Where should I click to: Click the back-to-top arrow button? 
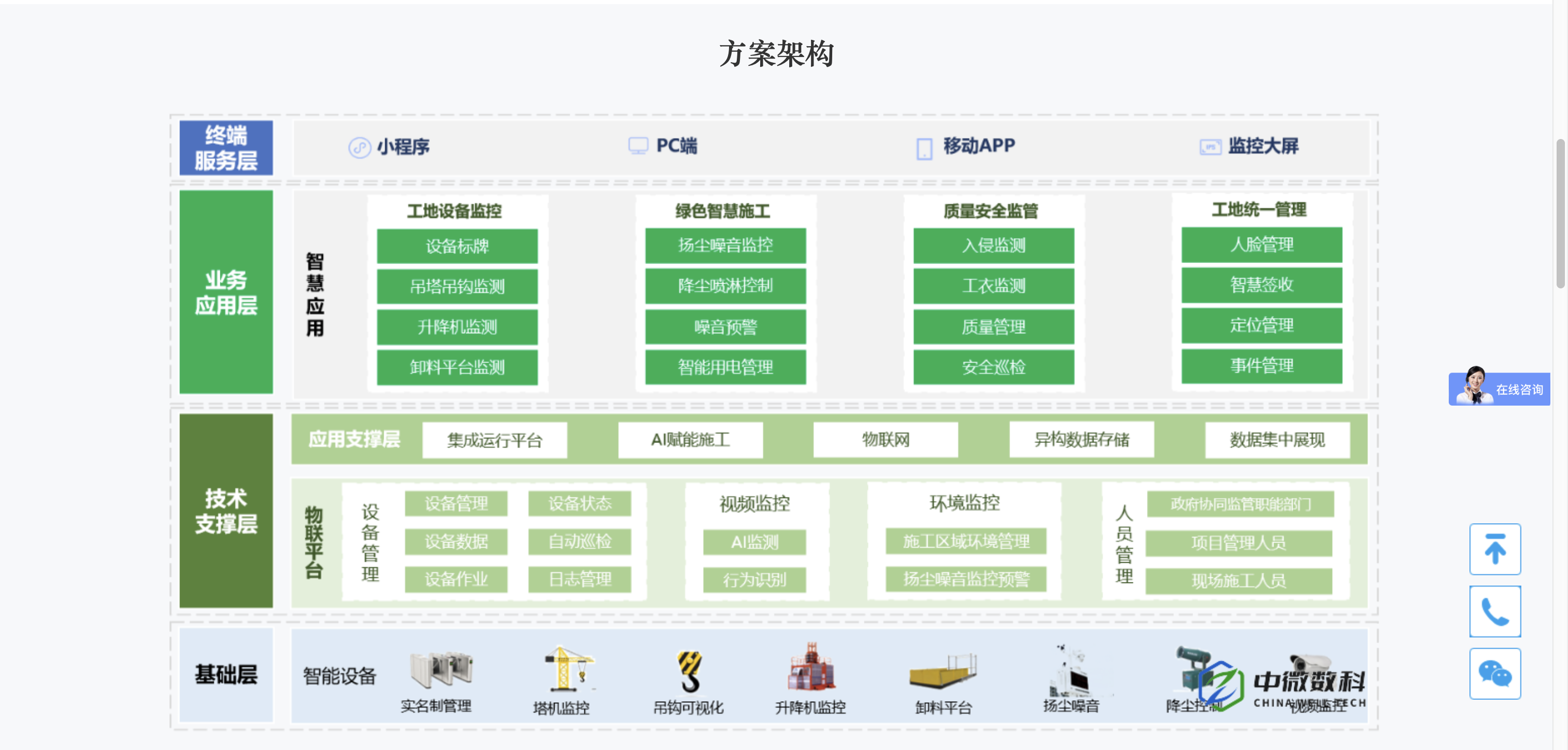(x=1495, y=549)
